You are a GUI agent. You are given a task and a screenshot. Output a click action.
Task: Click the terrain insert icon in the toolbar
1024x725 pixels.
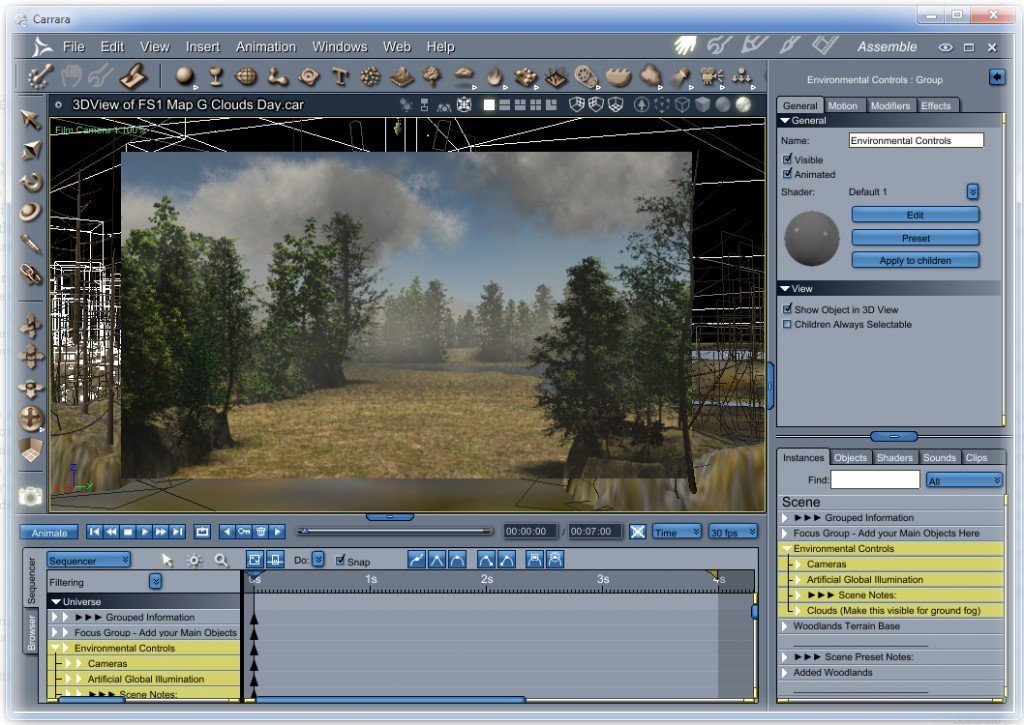[401, 76]
